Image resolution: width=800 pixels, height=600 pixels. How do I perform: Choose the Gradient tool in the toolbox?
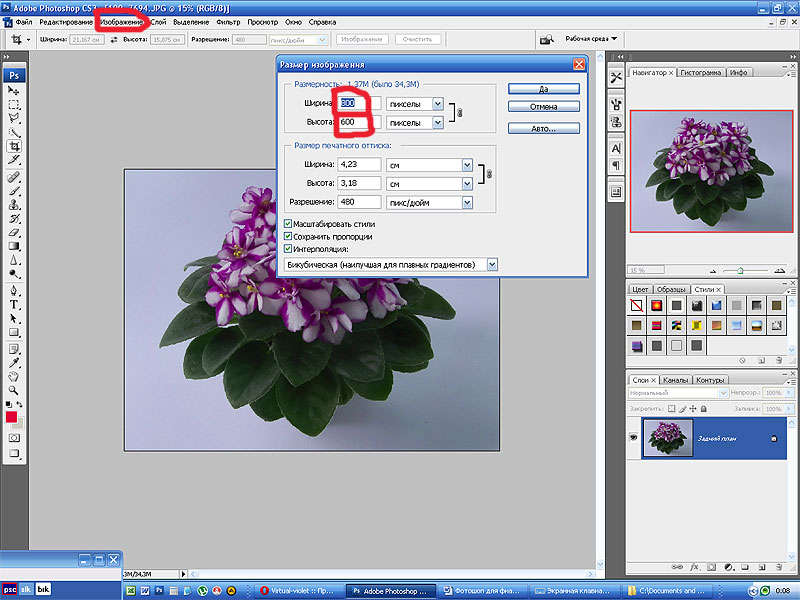[x=15, y=245]
